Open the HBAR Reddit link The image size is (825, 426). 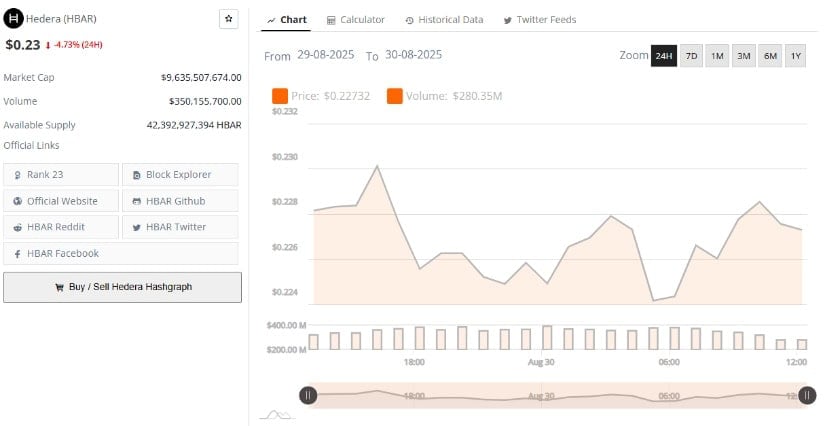(61, 227)
